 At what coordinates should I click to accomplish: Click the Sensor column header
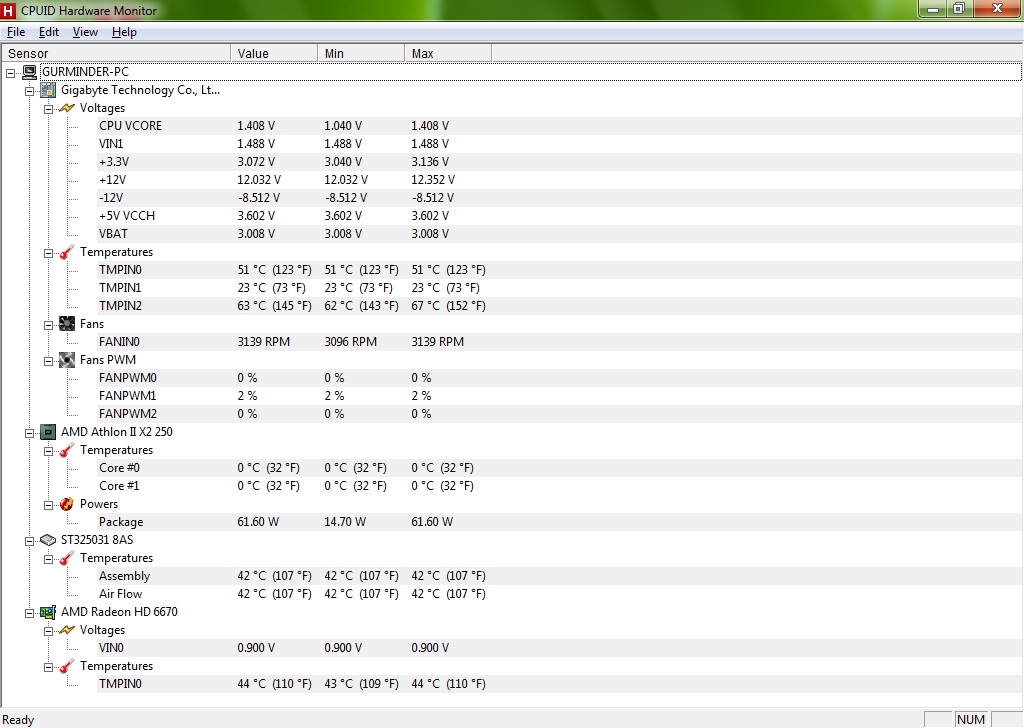click(x=116, y=54)
